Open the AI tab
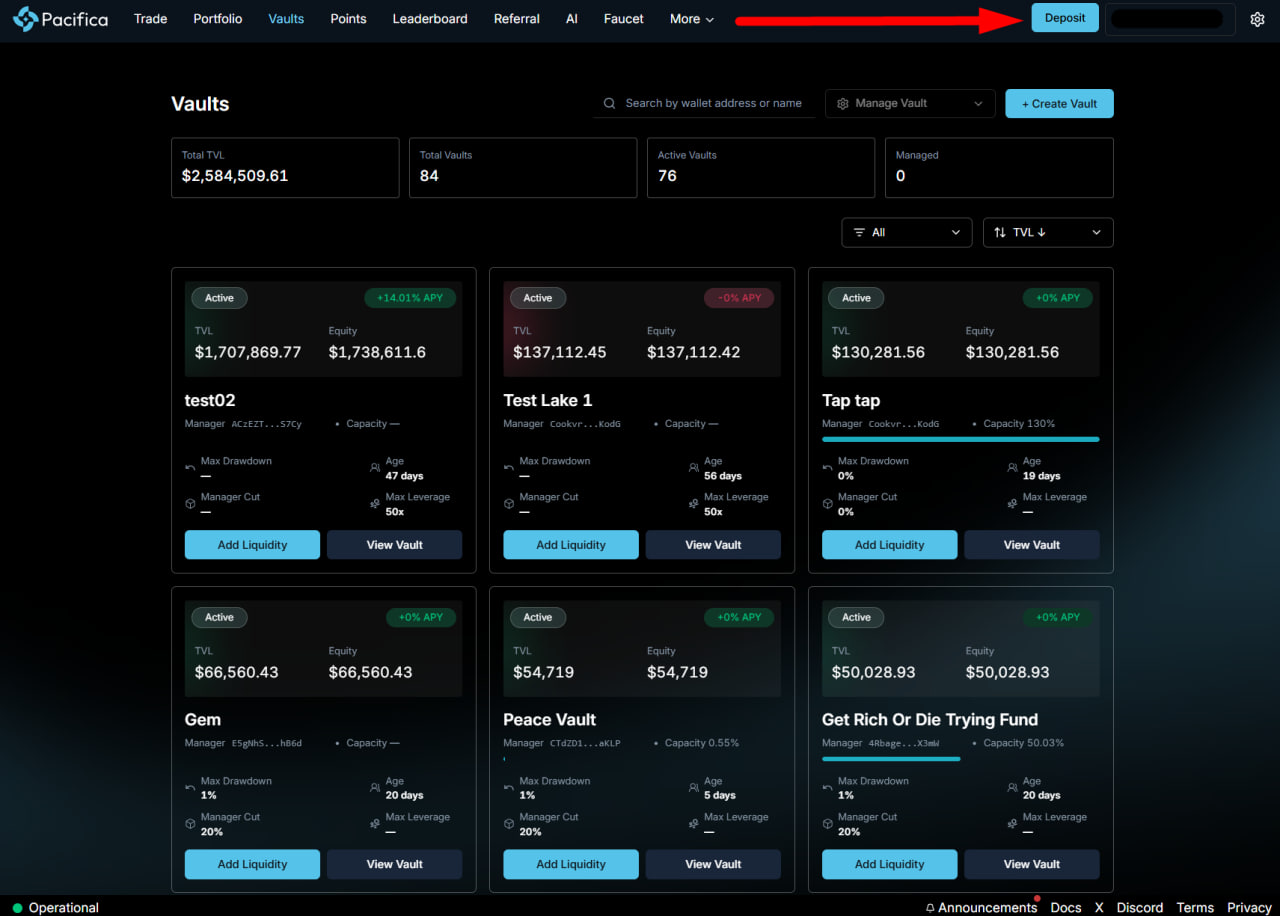1280x916 pixels. pyautogui.click(x=572, y=19)
